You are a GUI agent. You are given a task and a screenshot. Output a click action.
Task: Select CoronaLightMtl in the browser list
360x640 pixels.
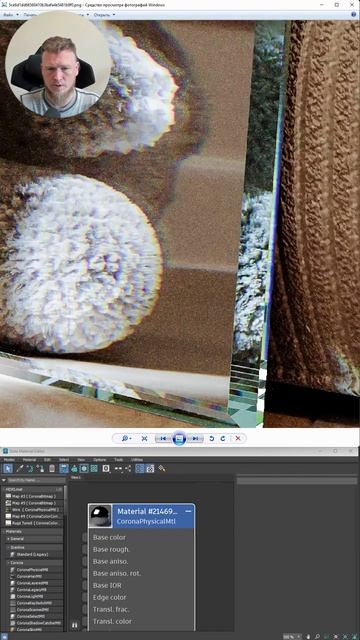35,596
